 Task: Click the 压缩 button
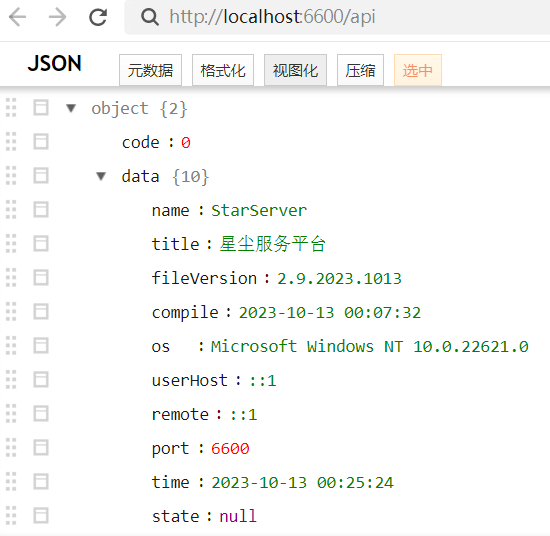(x=360, y=70)
